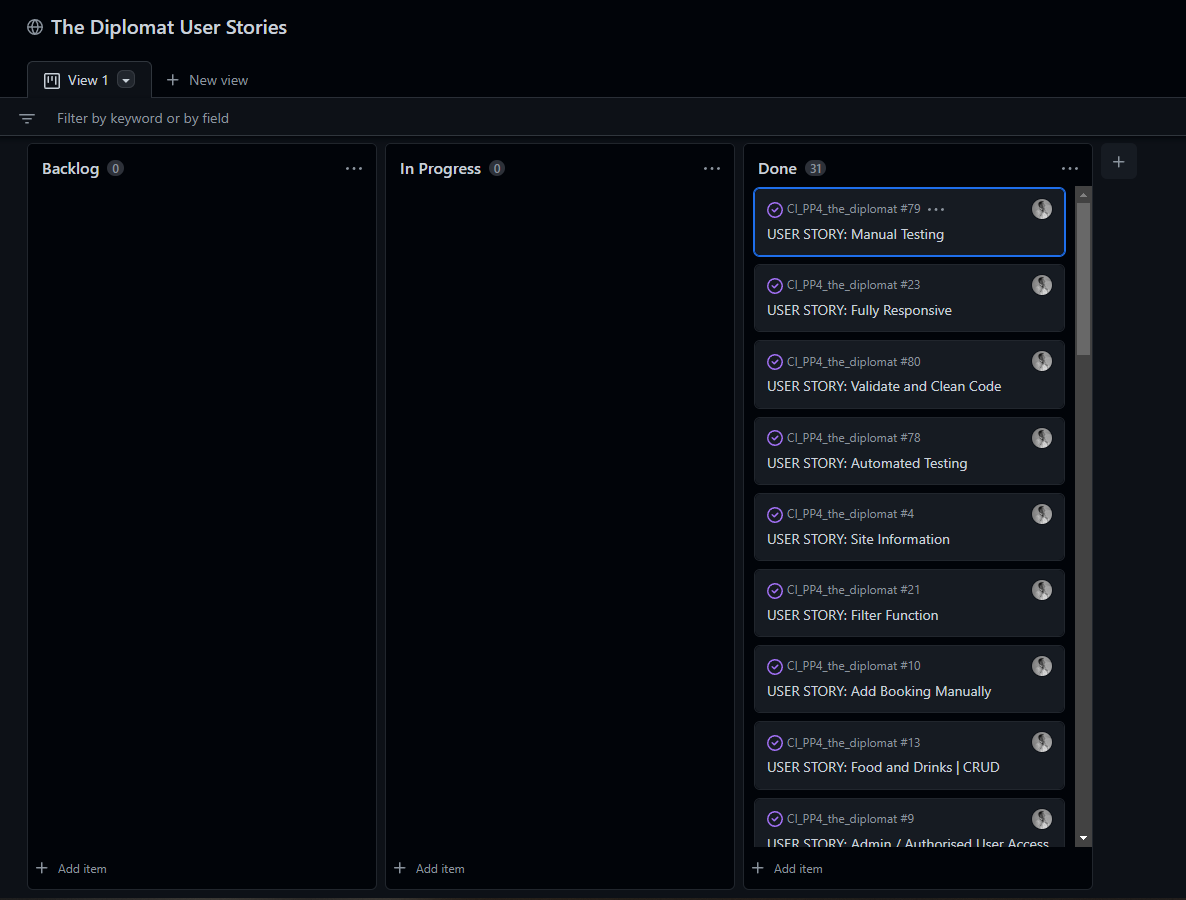Add a new column with the plus button

[1119, 162]
